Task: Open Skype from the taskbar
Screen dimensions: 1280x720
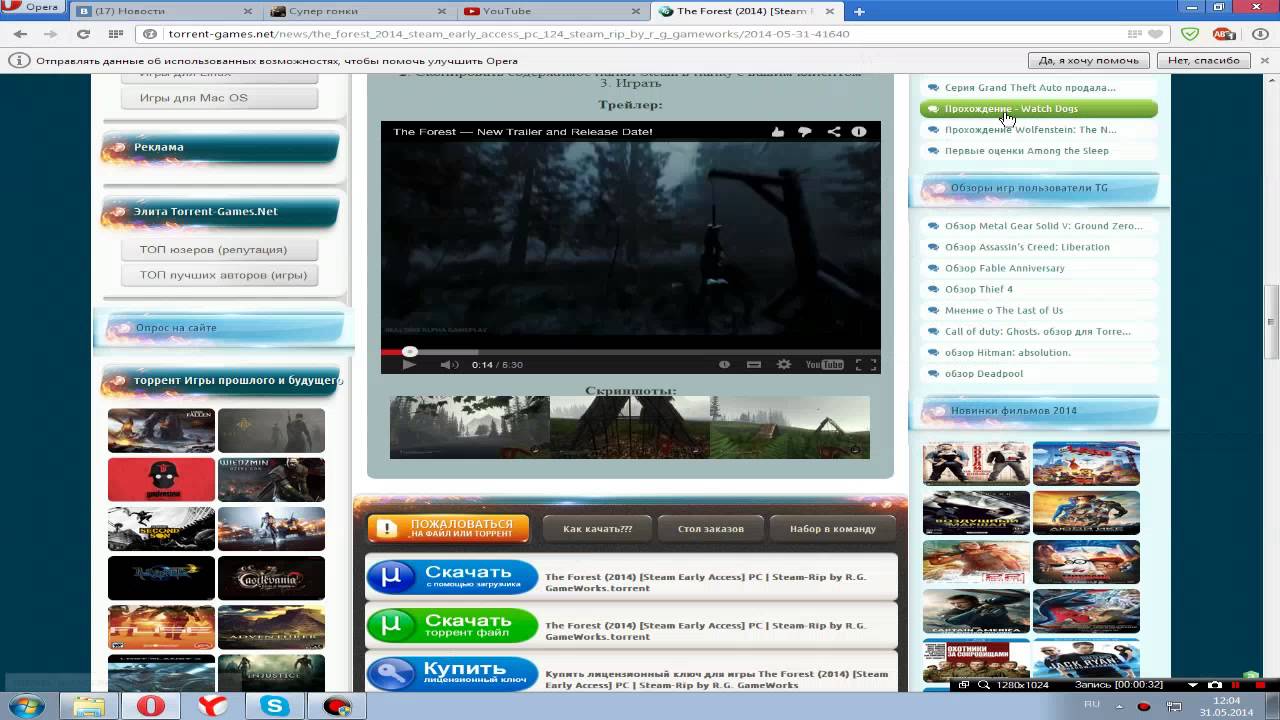Action: click(x=274, y=706)
